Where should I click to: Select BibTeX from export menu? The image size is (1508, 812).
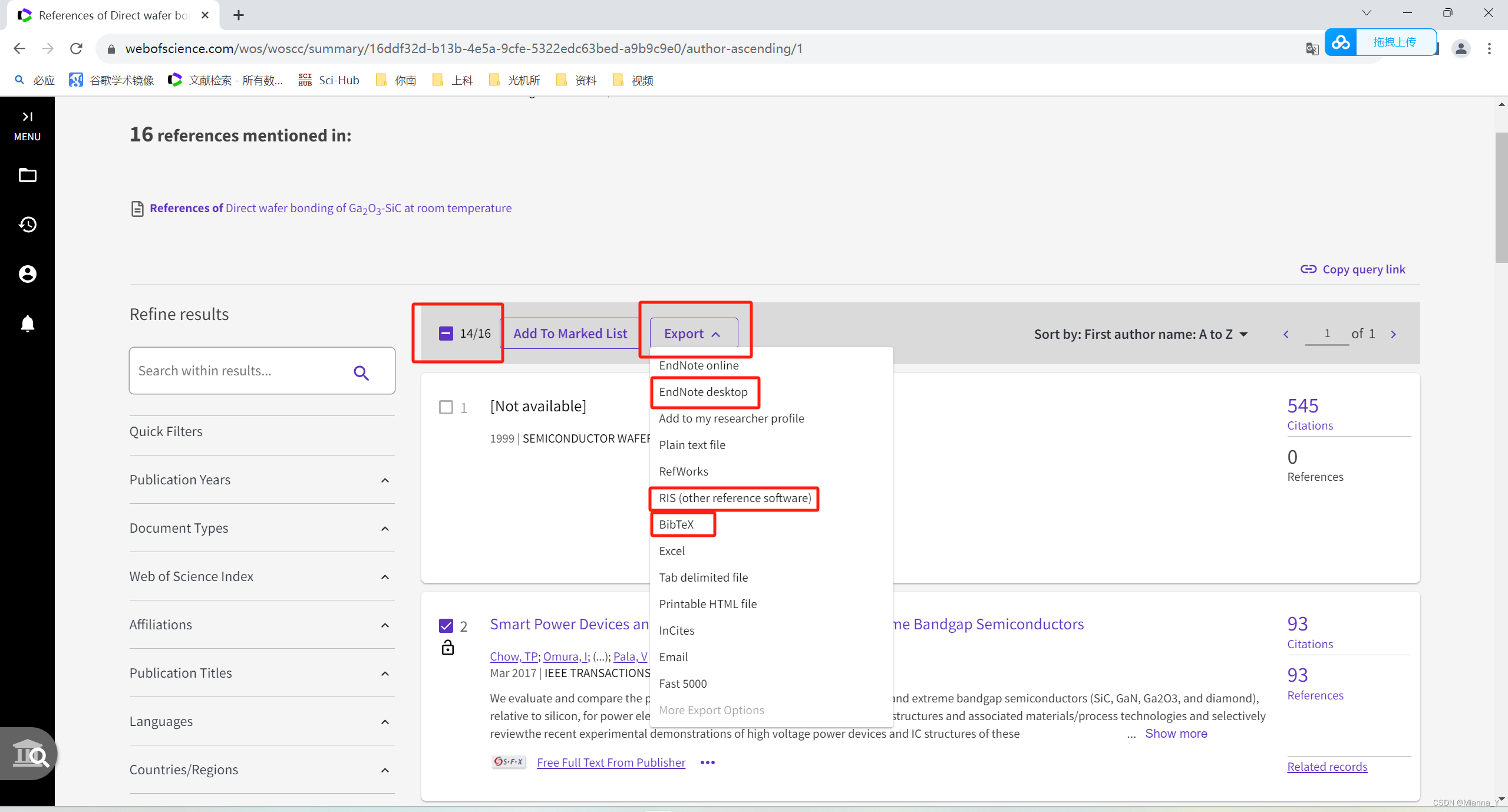(x=676, y=524)
